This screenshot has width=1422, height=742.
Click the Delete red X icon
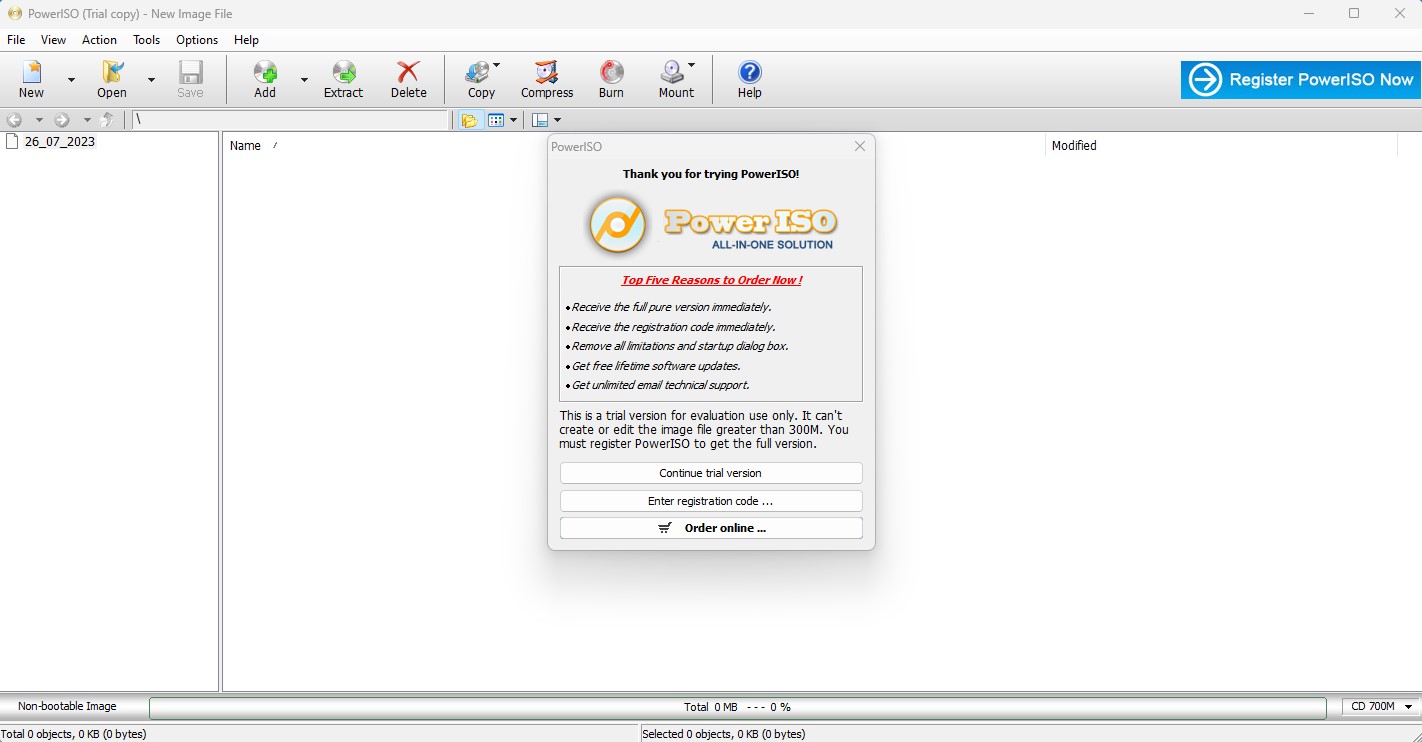tap(408, 73)
